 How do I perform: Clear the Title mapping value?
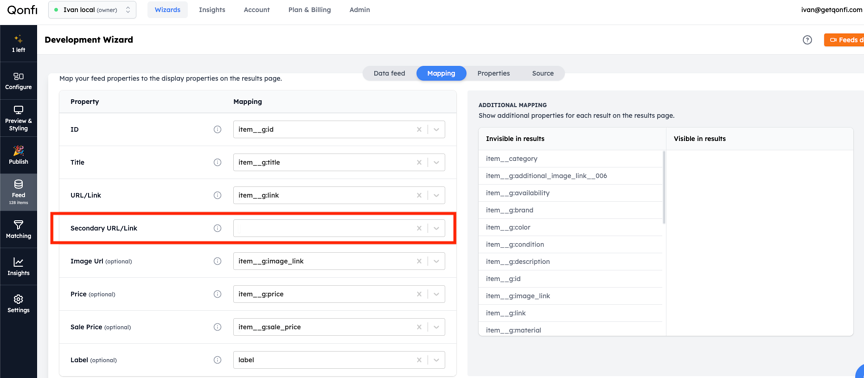click(419, 163)
